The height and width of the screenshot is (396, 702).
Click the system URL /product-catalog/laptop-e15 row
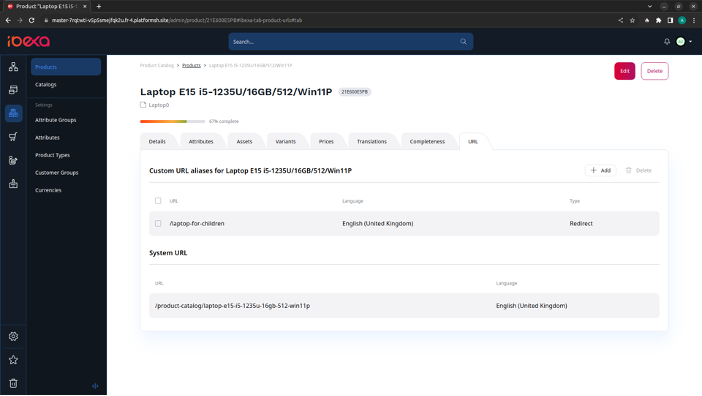pos(404,306)
